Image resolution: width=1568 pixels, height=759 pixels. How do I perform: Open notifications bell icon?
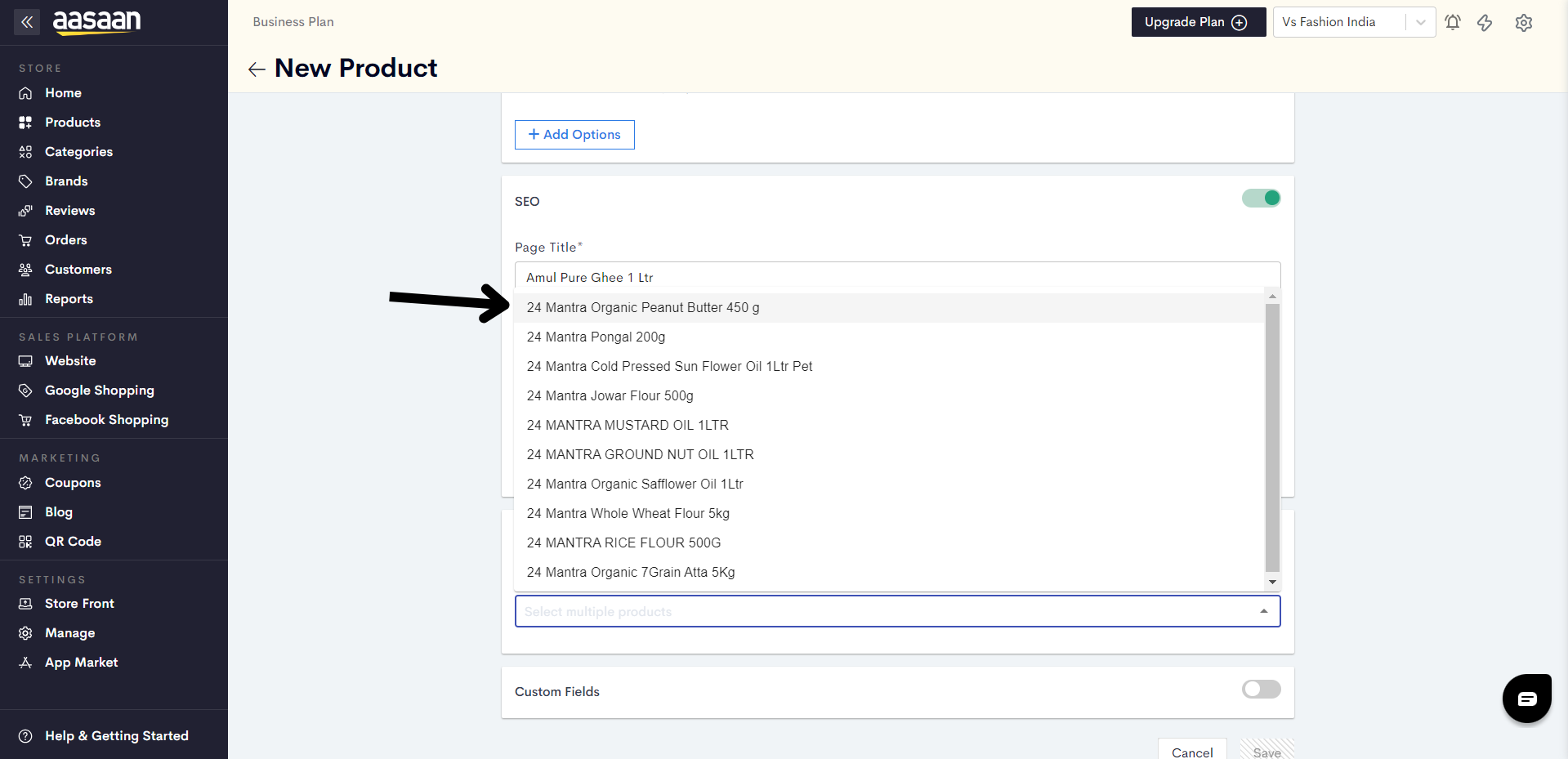1453,22
